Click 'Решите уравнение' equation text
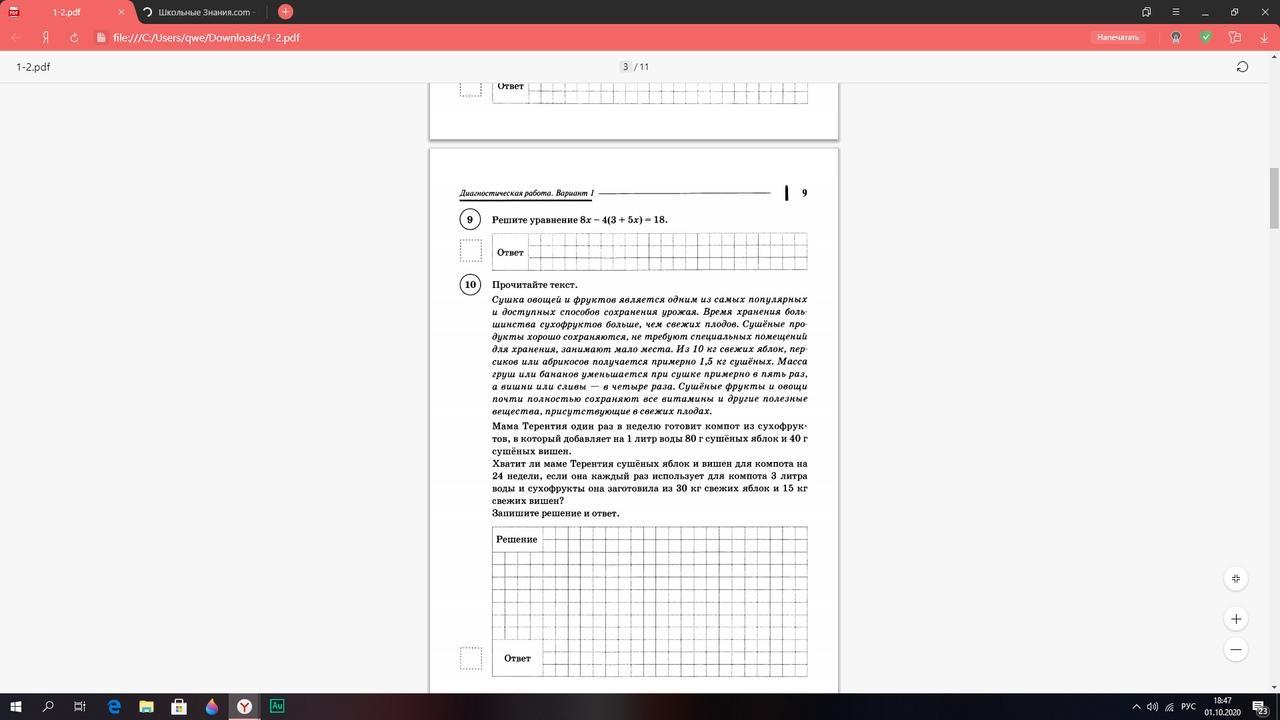The image size is (1280, 720). coord(580,219)
